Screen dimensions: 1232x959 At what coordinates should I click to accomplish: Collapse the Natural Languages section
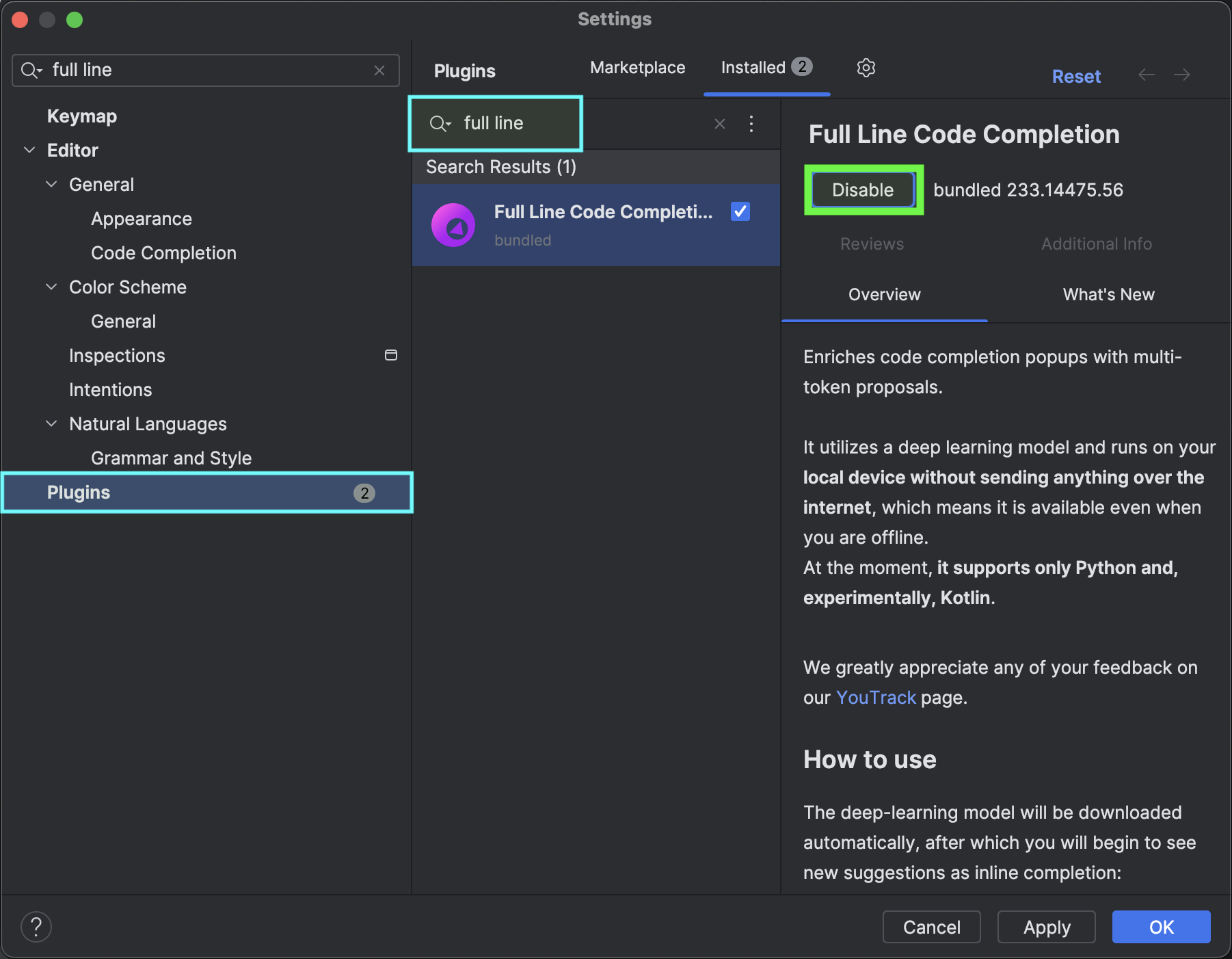tap(51, 423)
